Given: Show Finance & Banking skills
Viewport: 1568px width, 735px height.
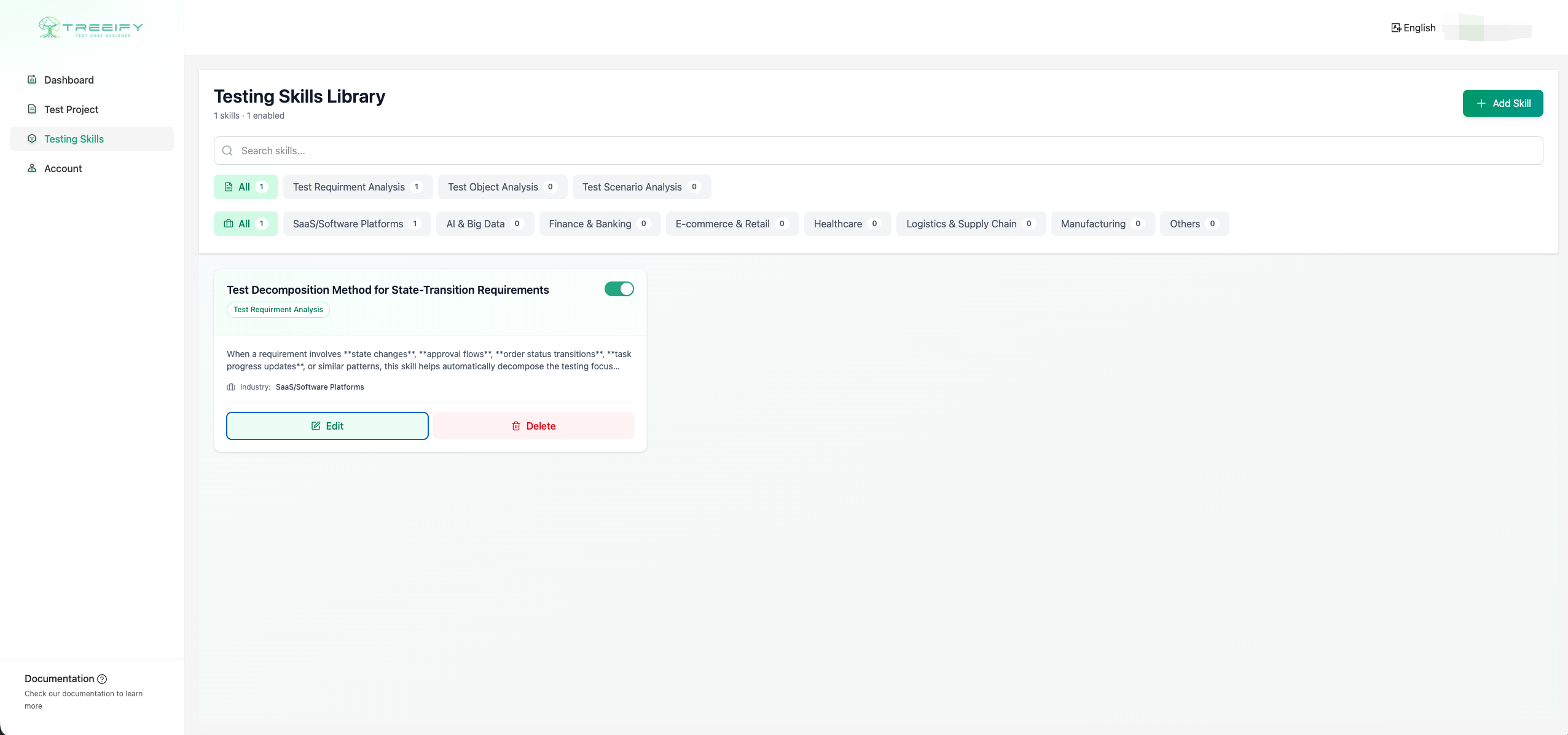Looking at the screenshot, I should 599,224.
